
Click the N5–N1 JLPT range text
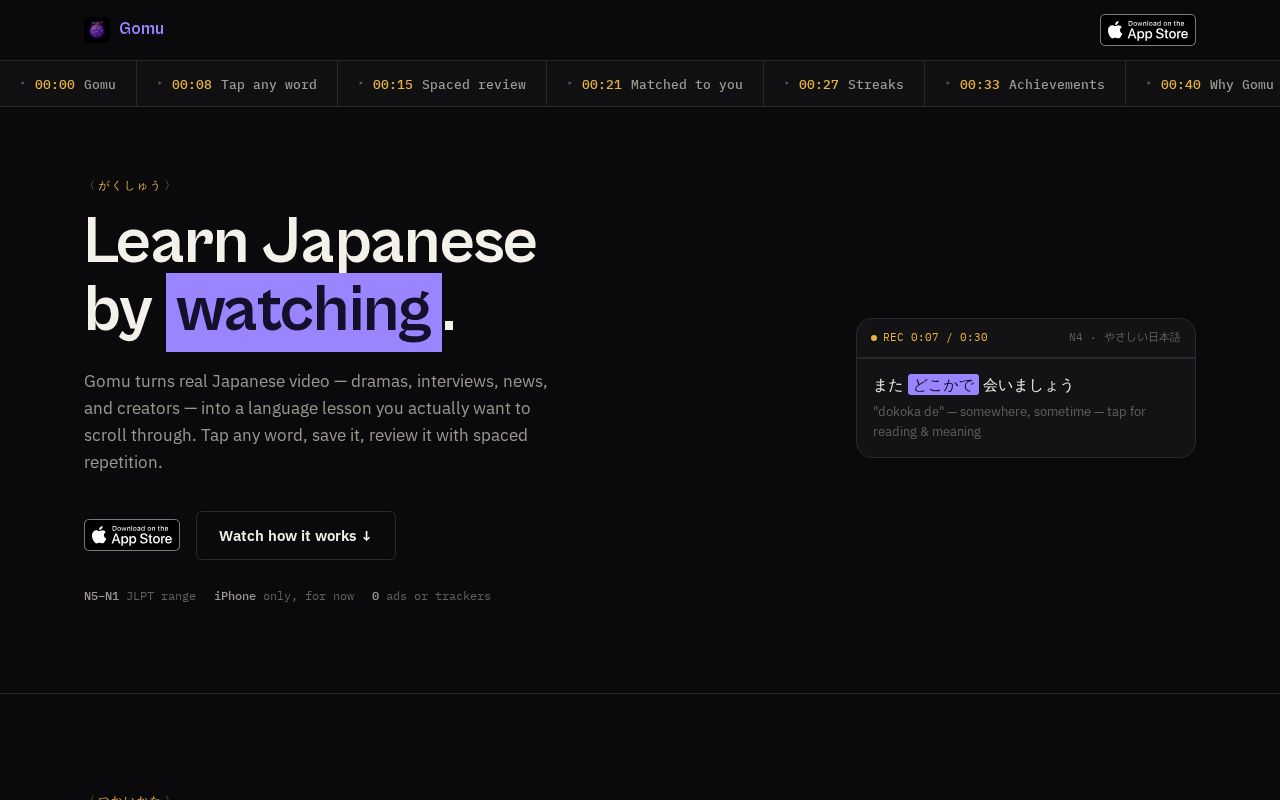[x=140, y=596]
